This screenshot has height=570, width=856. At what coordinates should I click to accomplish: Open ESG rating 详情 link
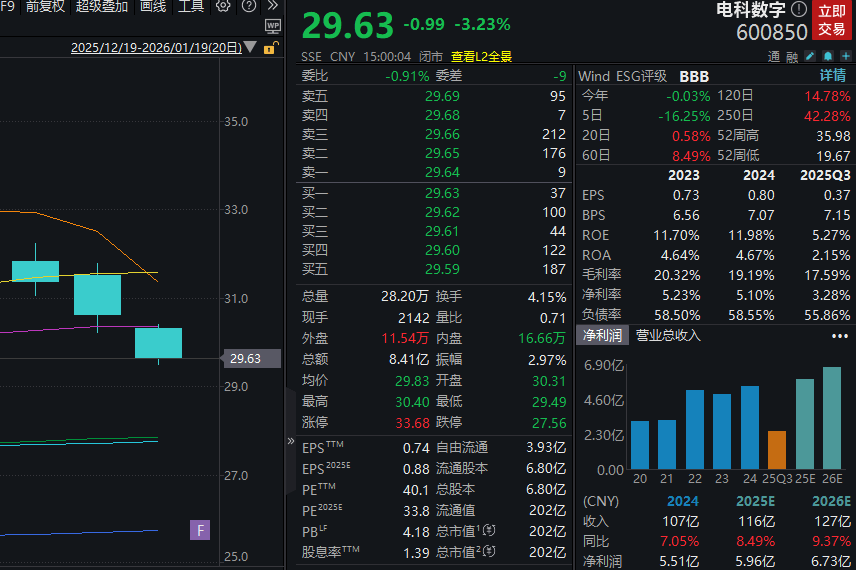tap(832, 76)
